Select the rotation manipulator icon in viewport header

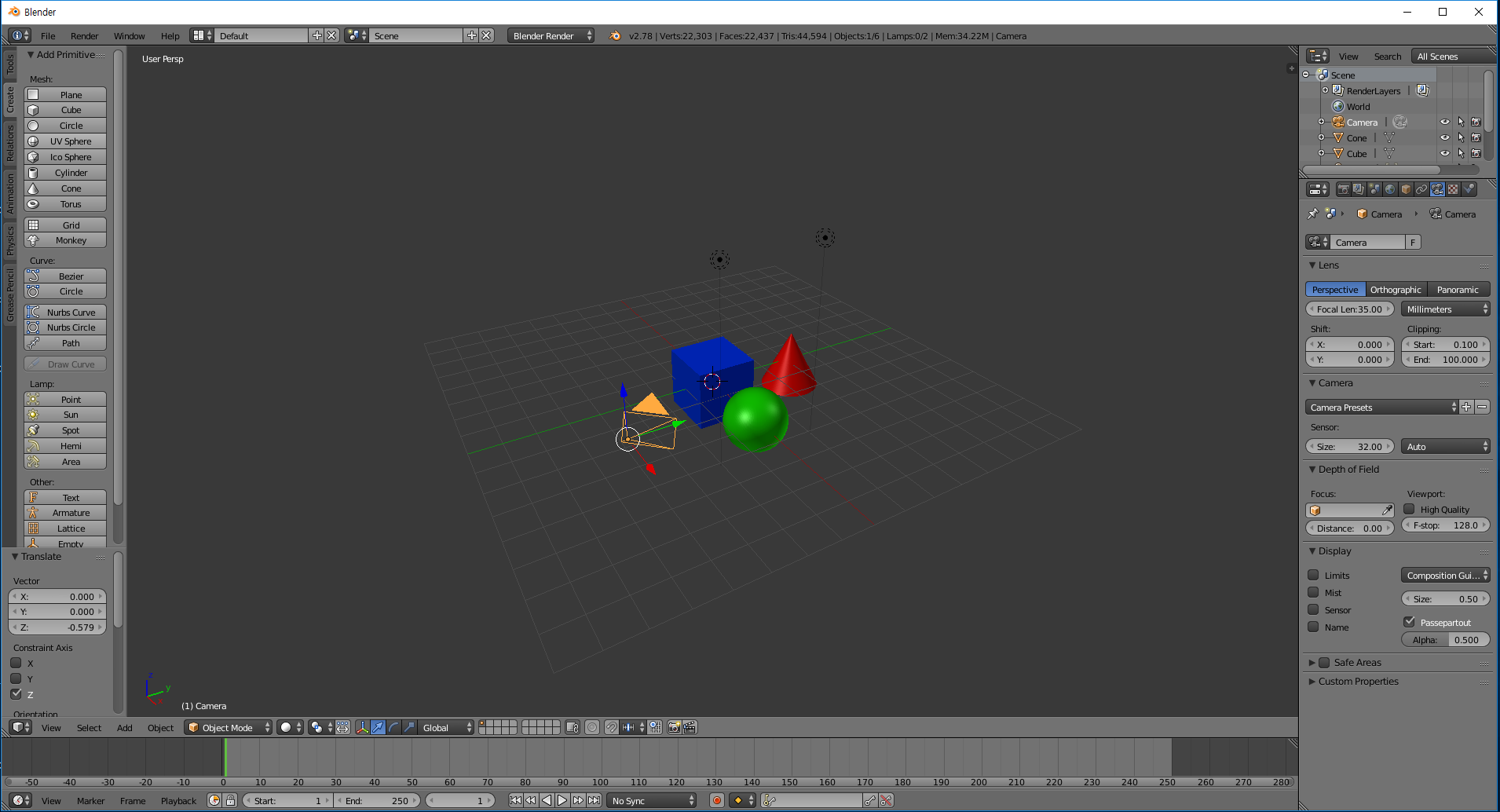393,727
